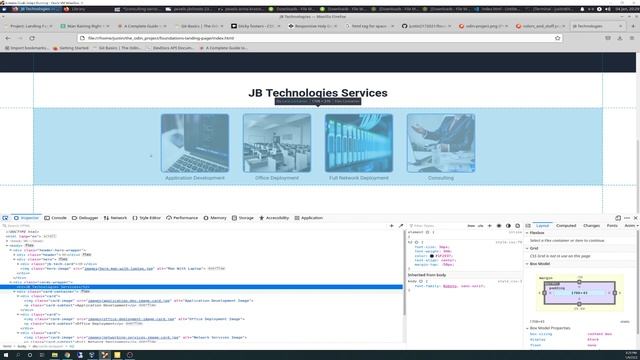Open the Network panel
This screenshot has width=640, height=360.
click(x=115, y=218)
